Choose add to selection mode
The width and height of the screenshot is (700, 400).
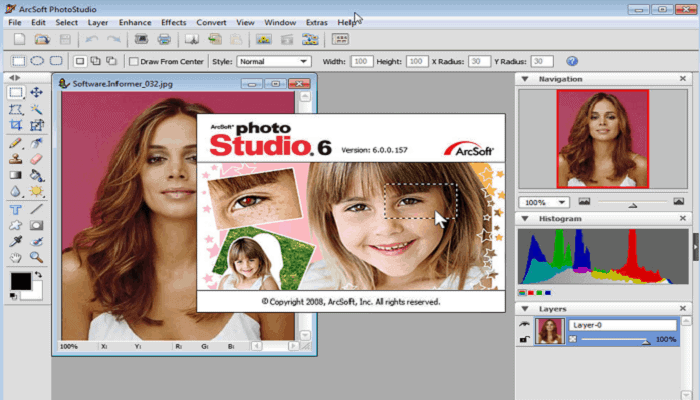pos(96,61)
